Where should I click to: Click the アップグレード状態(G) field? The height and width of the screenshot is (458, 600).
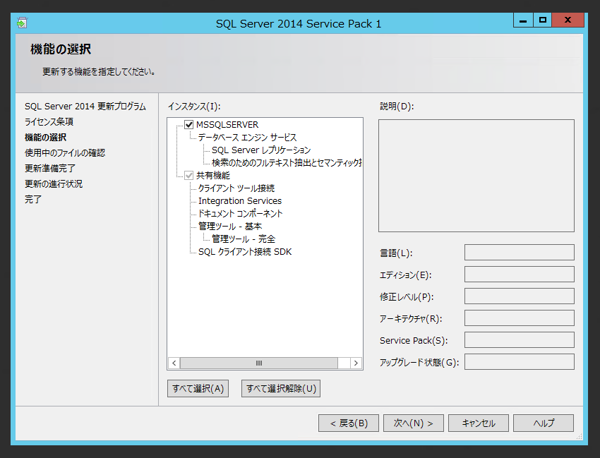519,362
